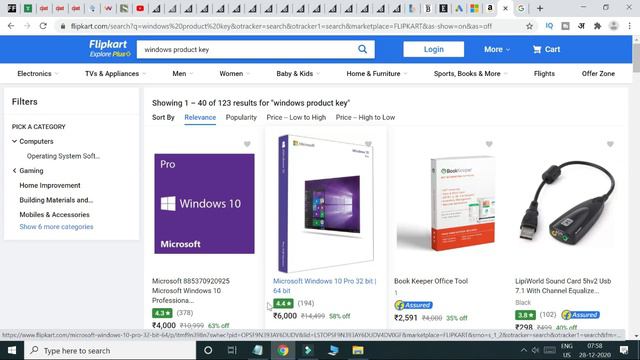Open Offer Zone

coord(598,74)
